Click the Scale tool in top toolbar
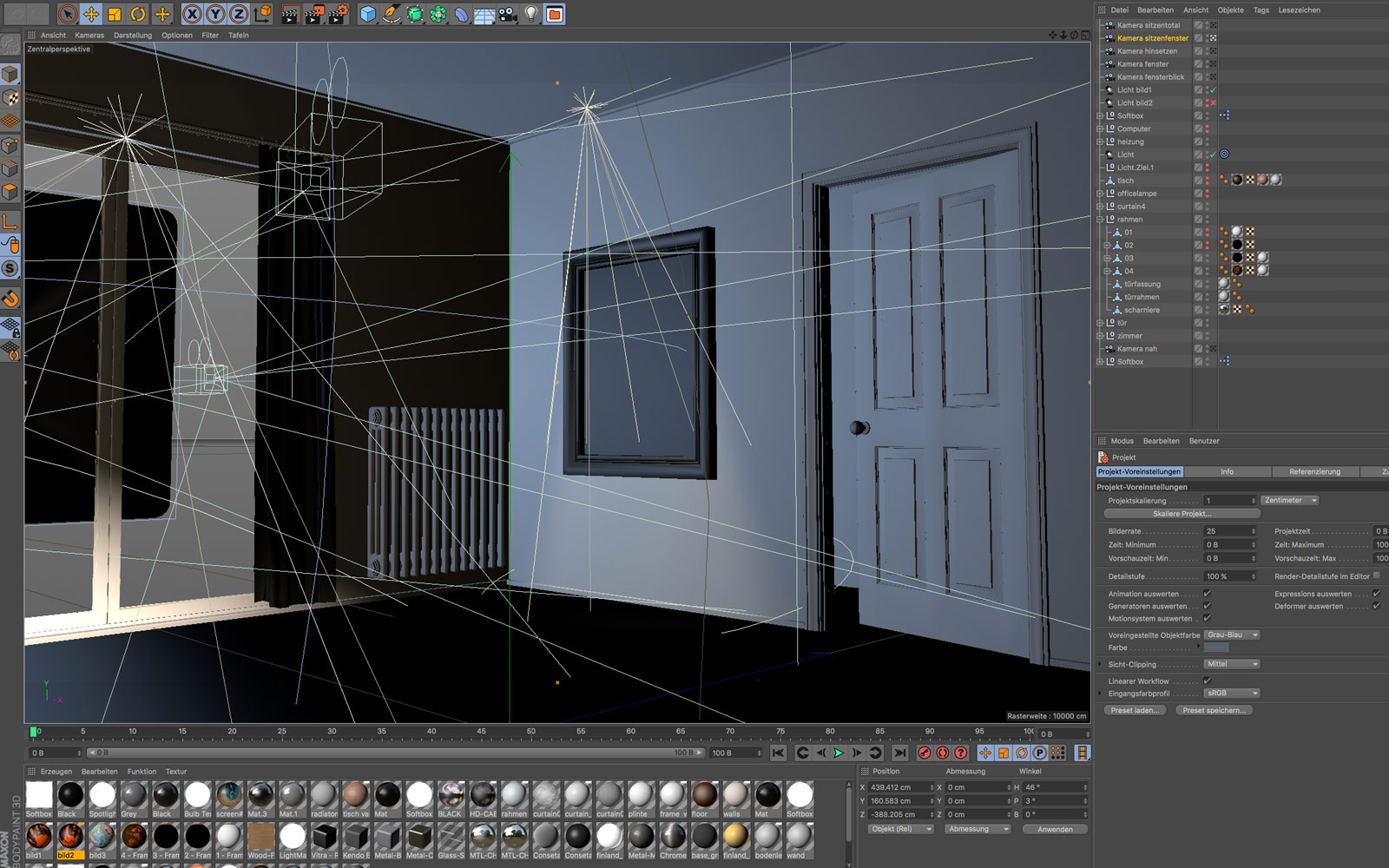The width and height of the screenshot is (1389, 868). tap(115, 14)
